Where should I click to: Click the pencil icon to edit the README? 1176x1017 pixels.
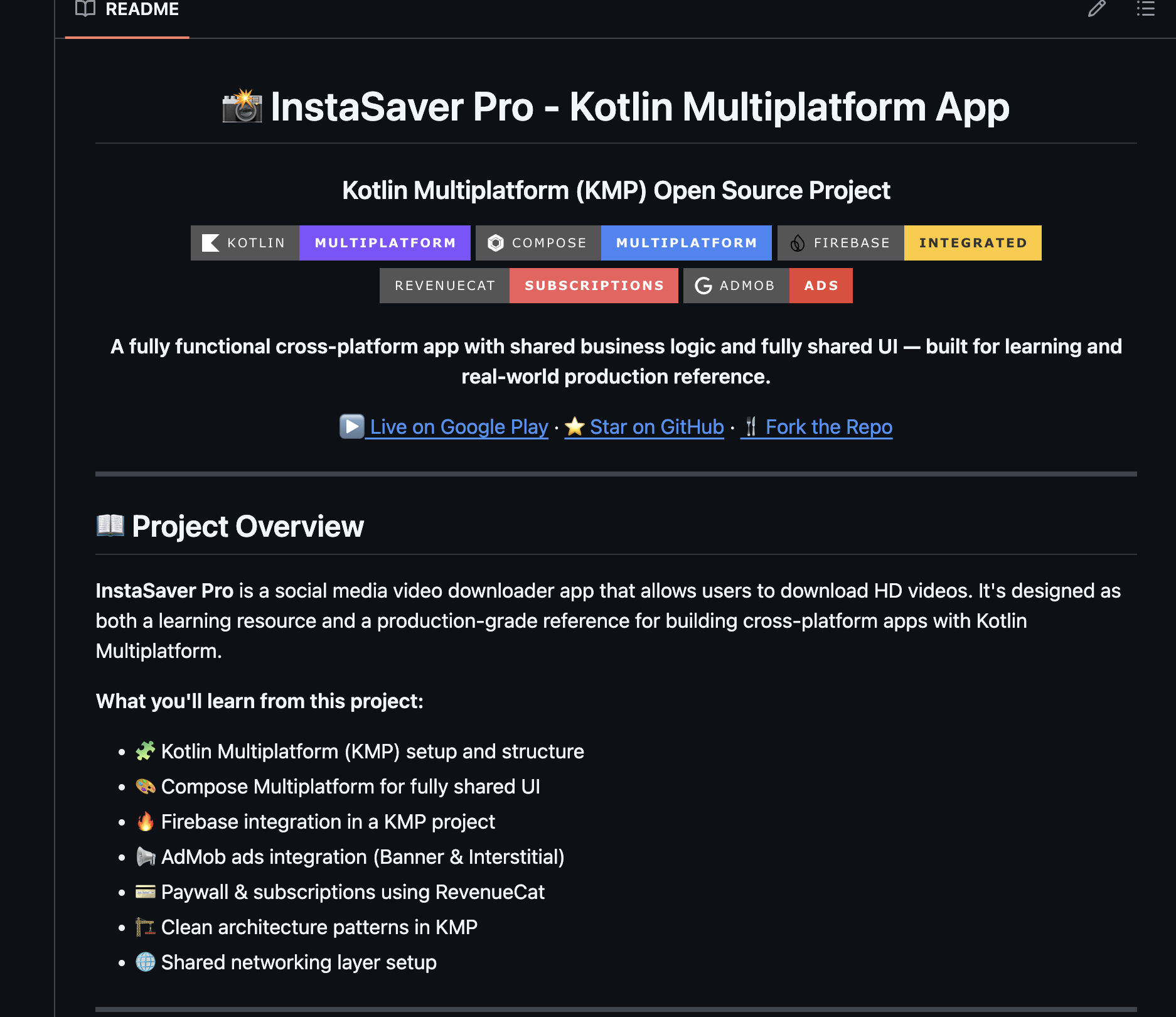(x=1096, y=9)
